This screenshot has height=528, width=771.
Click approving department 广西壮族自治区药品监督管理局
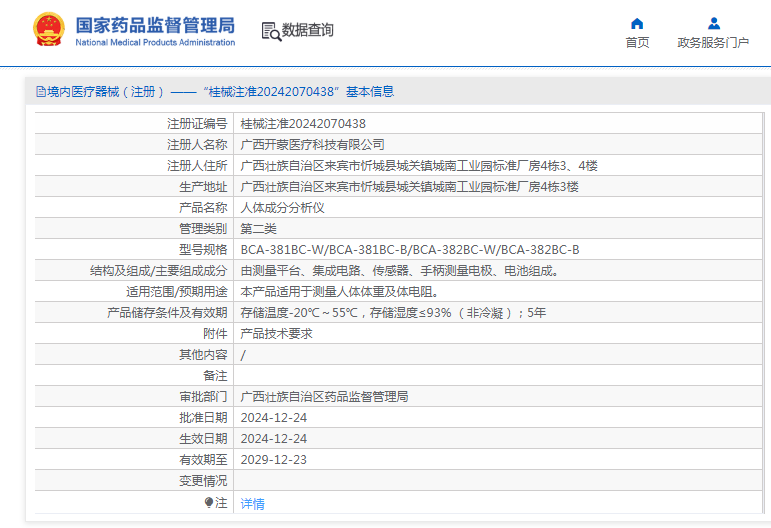tap(324, 397)
